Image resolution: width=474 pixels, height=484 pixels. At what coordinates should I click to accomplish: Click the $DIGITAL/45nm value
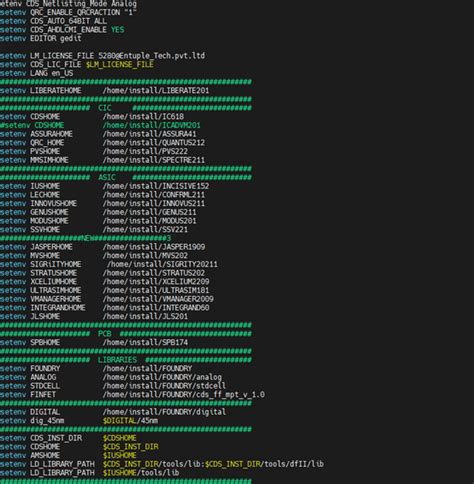tap(131, 420)
